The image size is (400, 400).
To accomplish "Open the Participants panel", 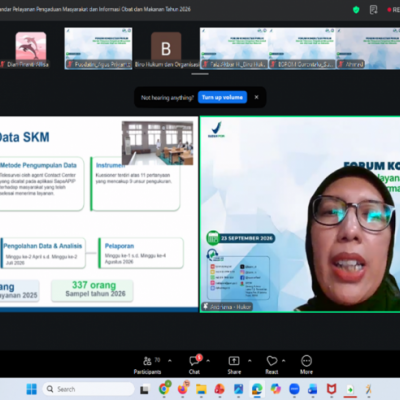I will click(x=147, y=365).
